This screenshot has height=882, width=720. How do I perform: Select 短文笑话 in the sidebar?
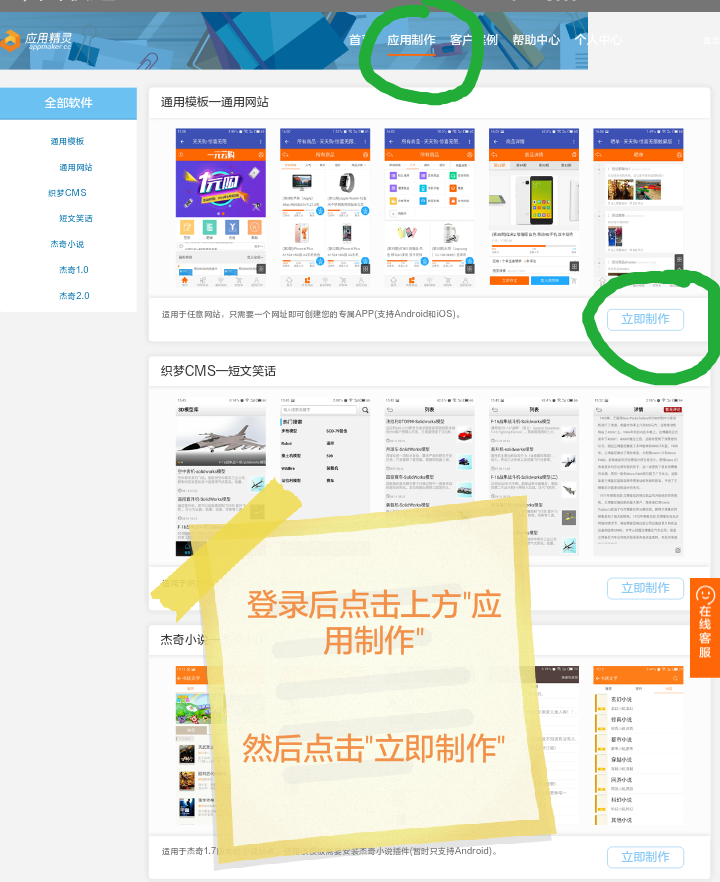pos(75,218)
